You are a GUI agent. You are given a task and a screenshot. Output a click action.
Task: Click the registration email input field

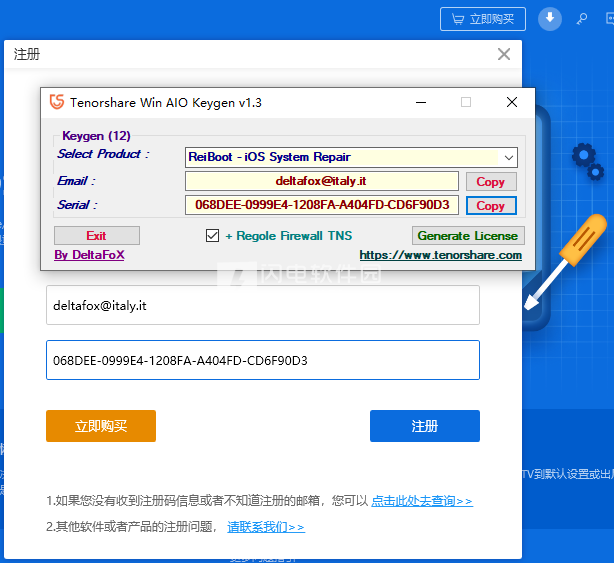[263, 305]
